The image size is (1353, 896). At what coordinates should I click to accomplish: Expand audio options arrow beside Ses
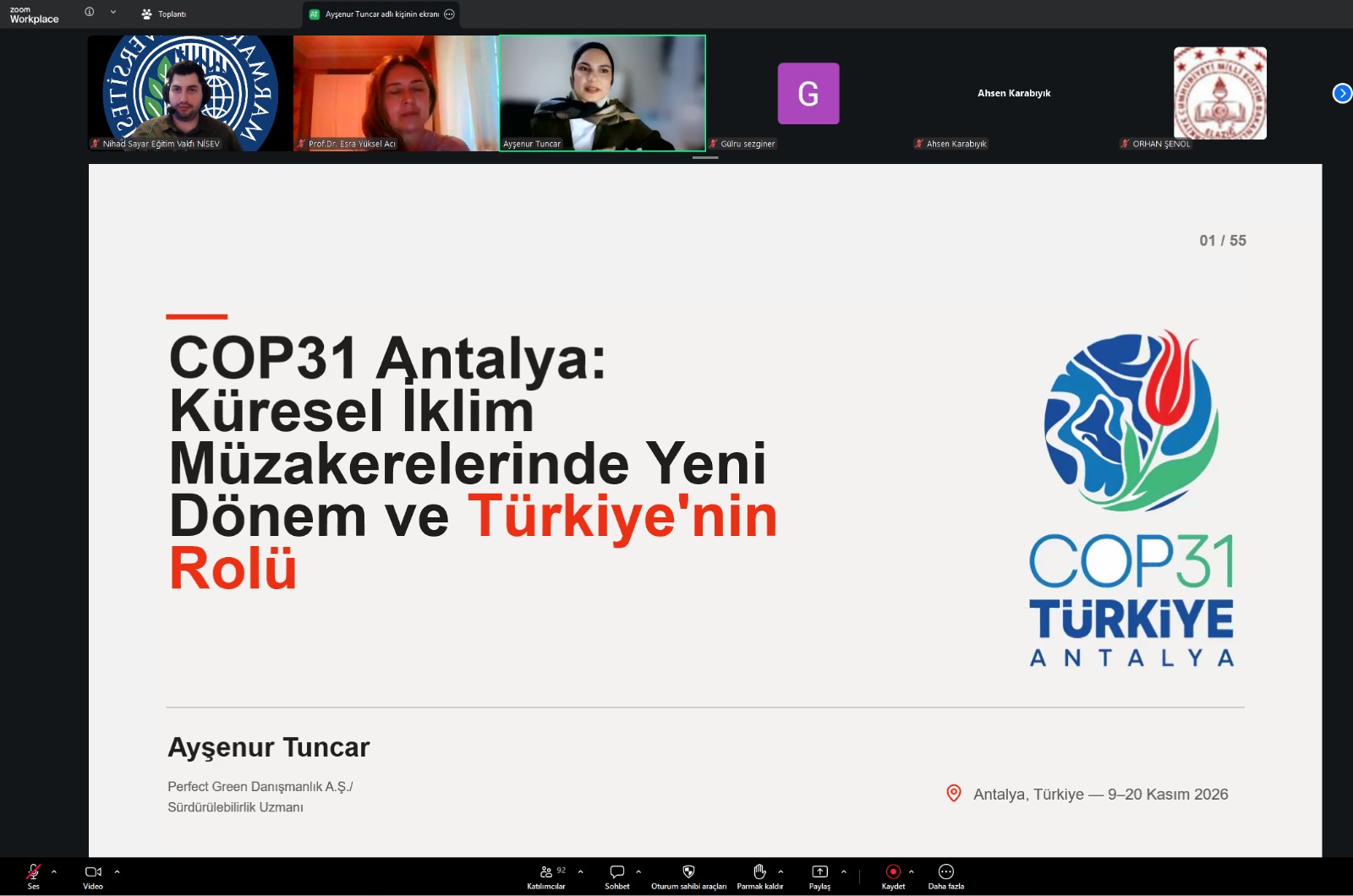[54, 871]
